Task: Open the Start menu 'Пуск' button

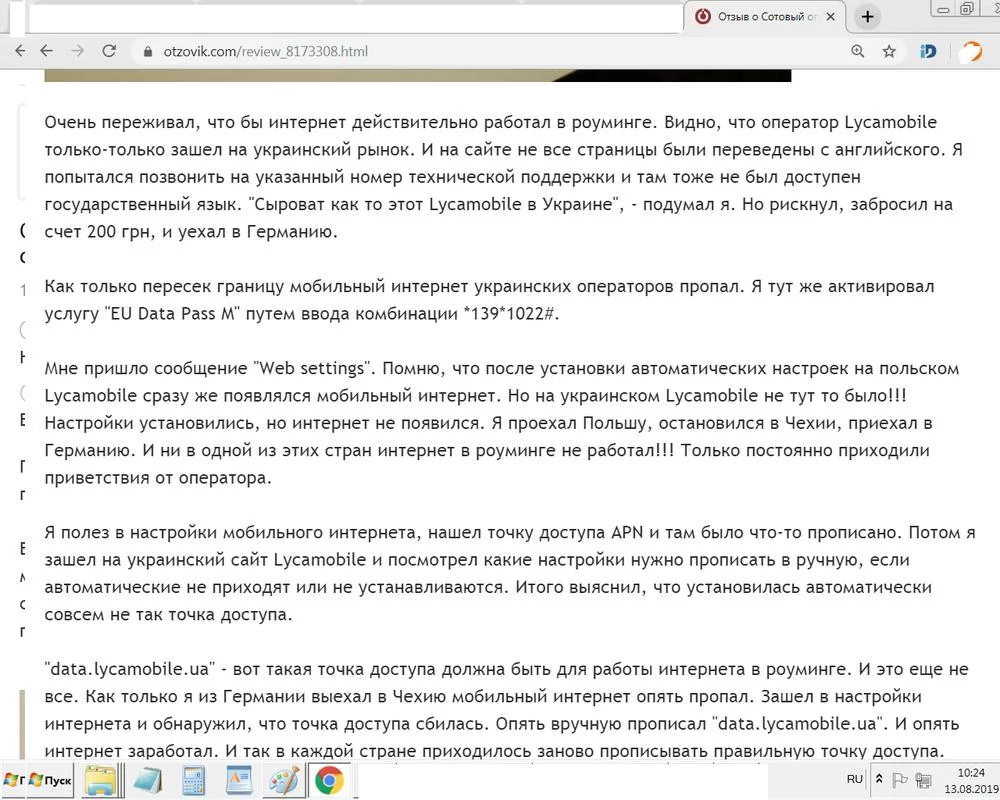Action: pyautogui.click(x=51, y=780)
